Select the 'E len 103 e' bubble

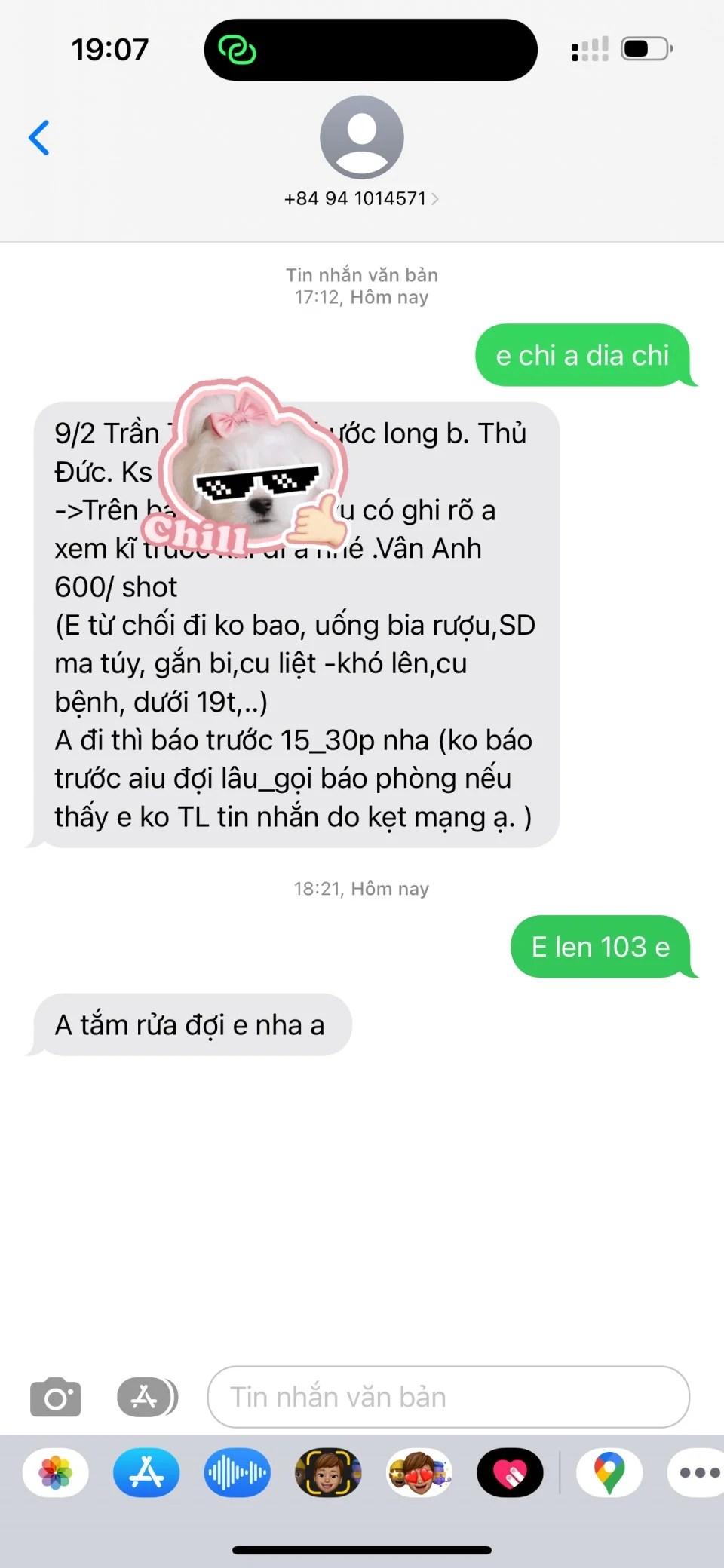601,947
